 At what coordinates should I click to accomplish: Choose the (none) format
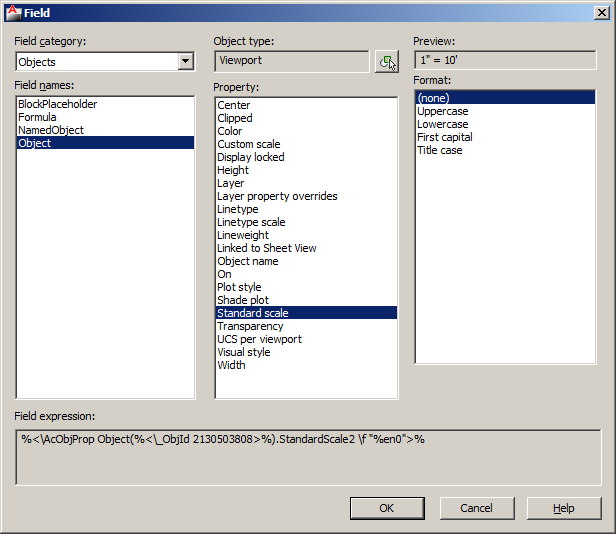click(x=505, y=98)
